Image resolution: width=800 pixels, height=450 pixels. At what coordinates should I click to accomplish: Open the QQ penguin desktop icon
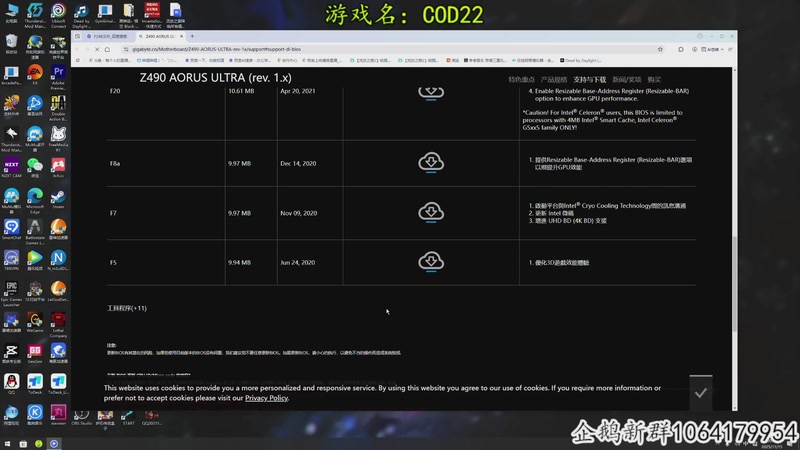[11, 384]
